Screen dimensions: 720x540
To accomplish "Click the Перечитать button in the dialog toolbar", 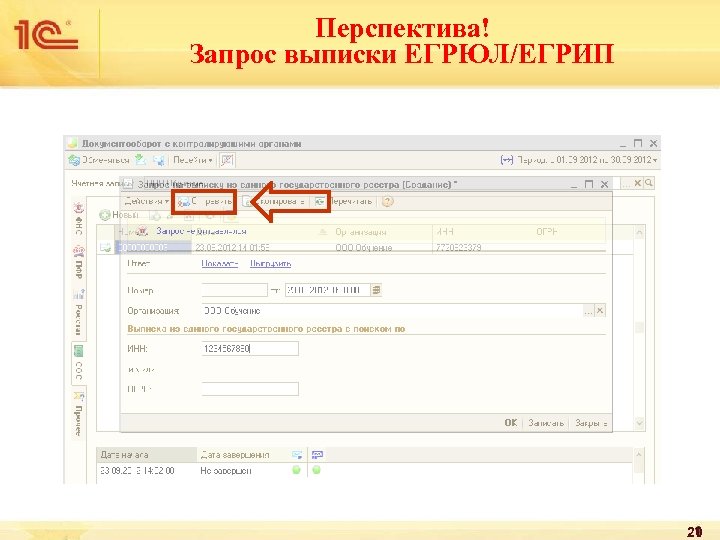I will (343, 202).
